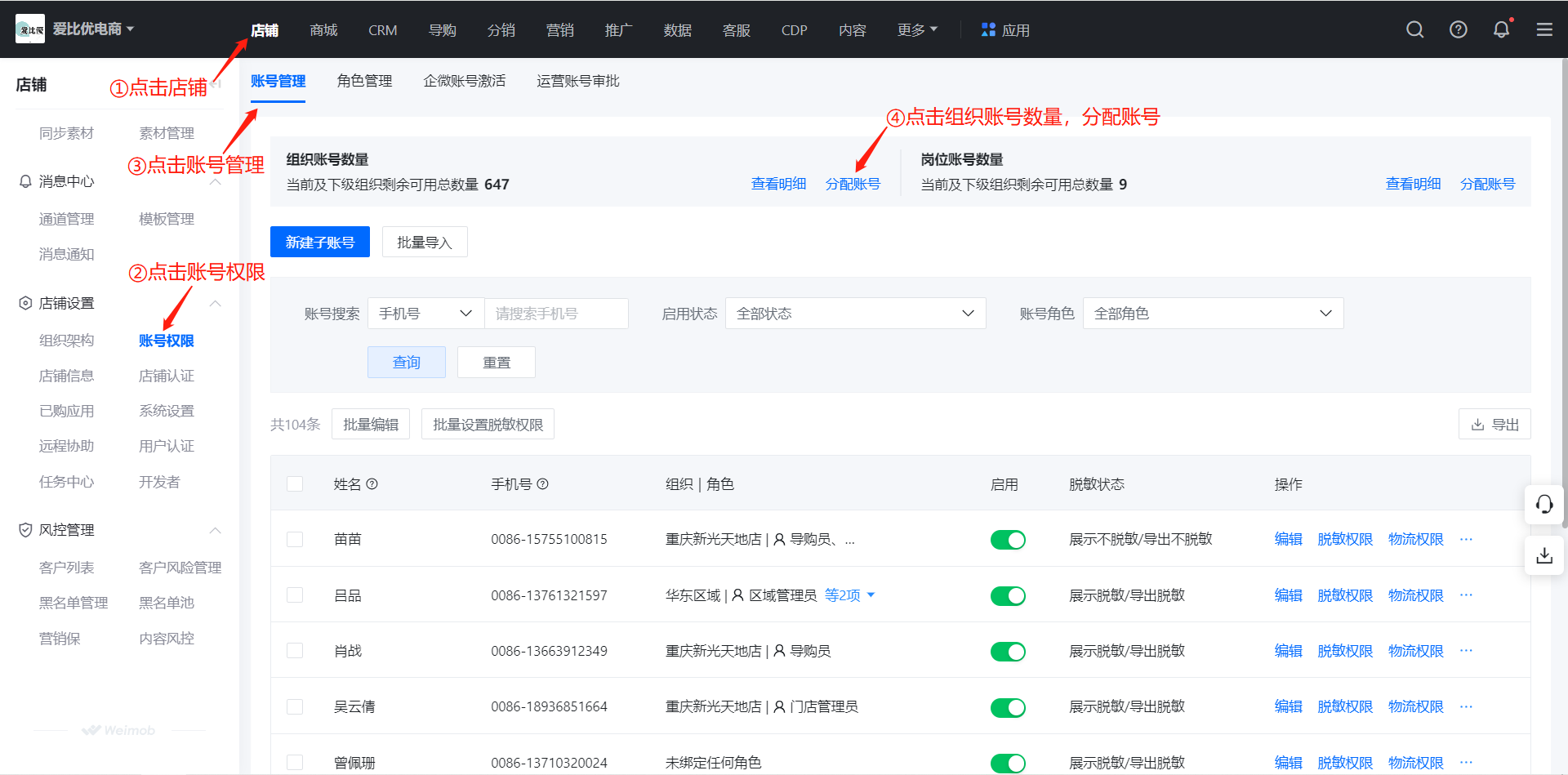Collapse the 风控管理 sidebar section
The image size is (1568, 775).
[216, 530]
